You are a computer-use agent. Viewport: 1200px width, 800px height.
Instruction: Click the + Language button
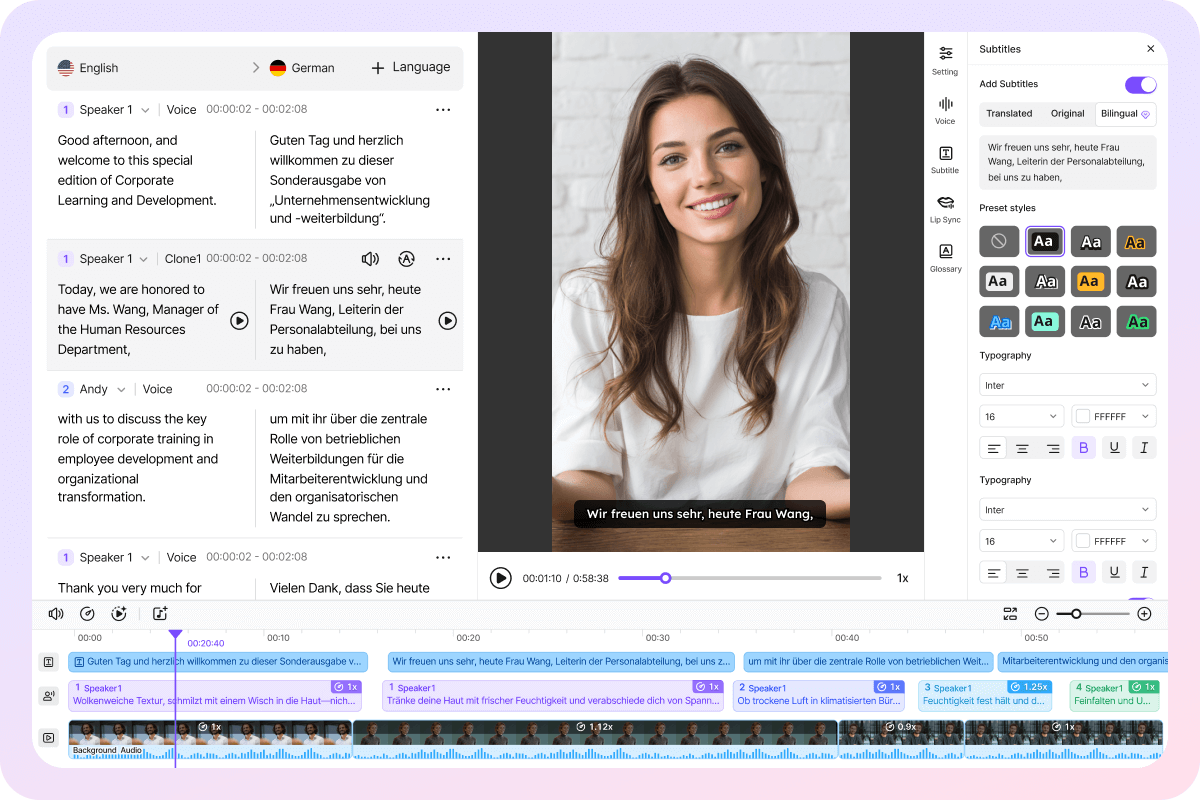point(410,67)
